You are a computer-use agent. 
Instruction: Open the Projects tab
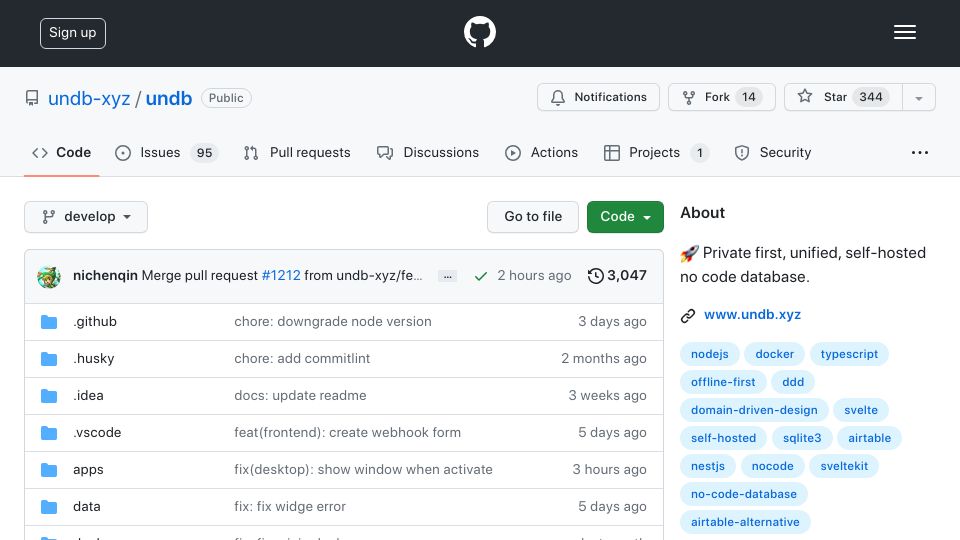point(656,152)
